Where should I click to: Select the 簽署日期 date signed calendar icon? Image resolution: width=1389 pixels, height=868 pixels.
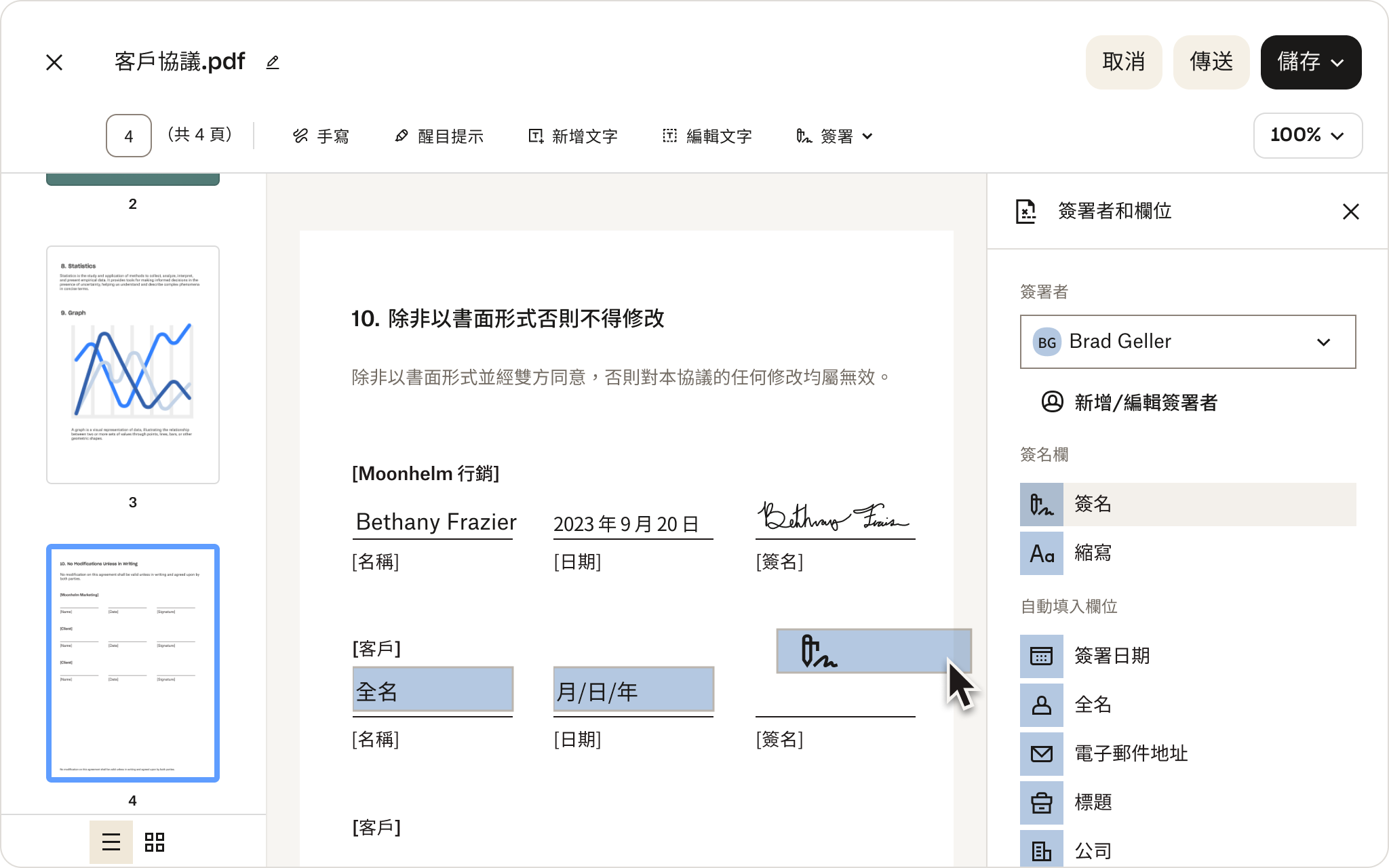(x=1042, y=656)
